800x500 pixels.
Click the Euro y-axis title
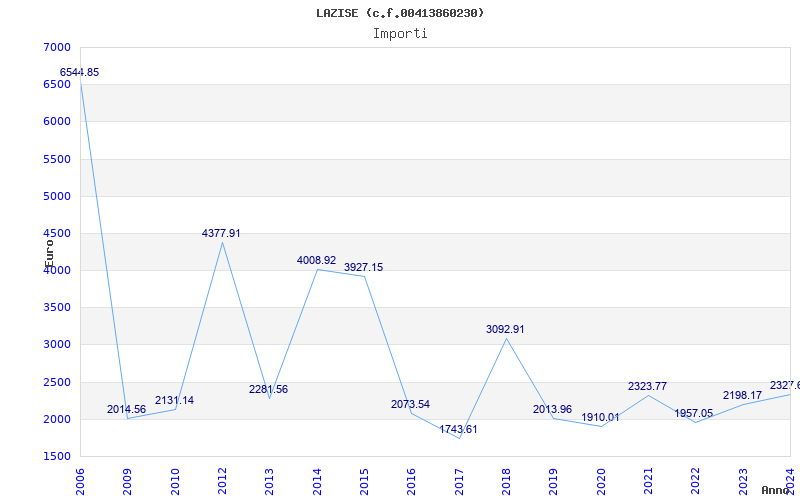tap(49, 253)
